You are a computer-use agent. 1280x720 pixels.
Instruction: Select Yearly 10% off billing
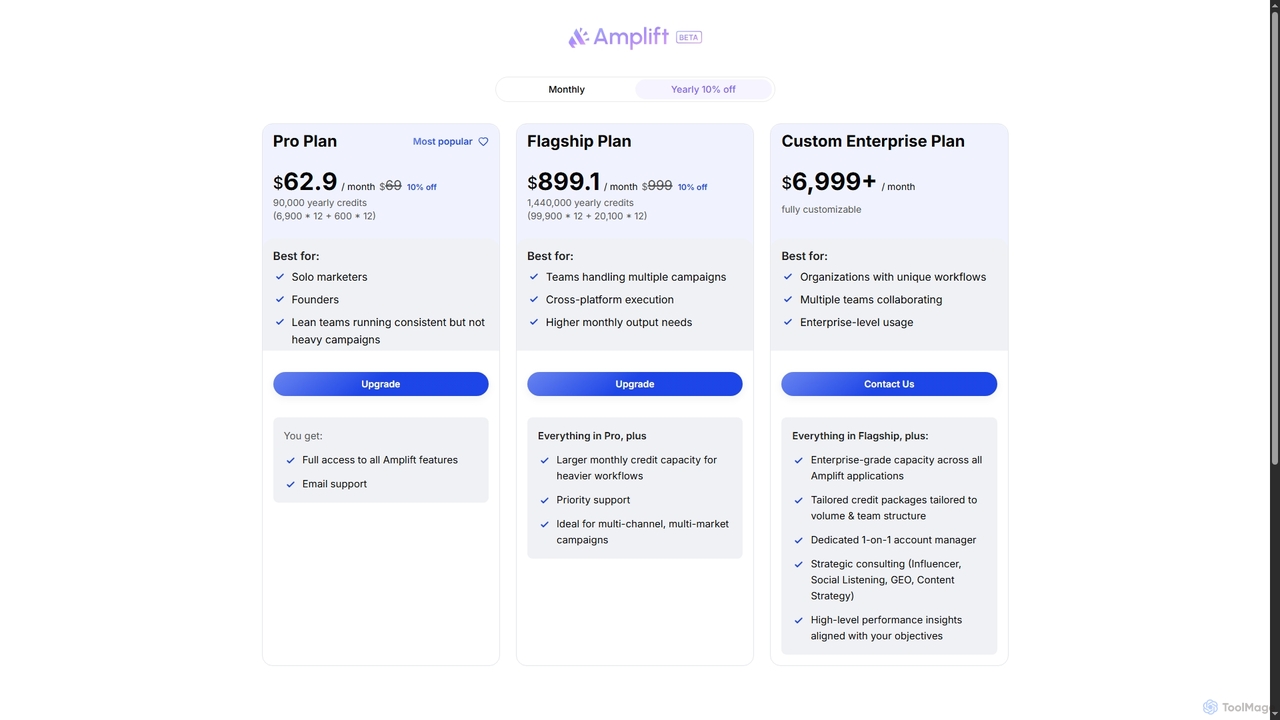(703, 89)
